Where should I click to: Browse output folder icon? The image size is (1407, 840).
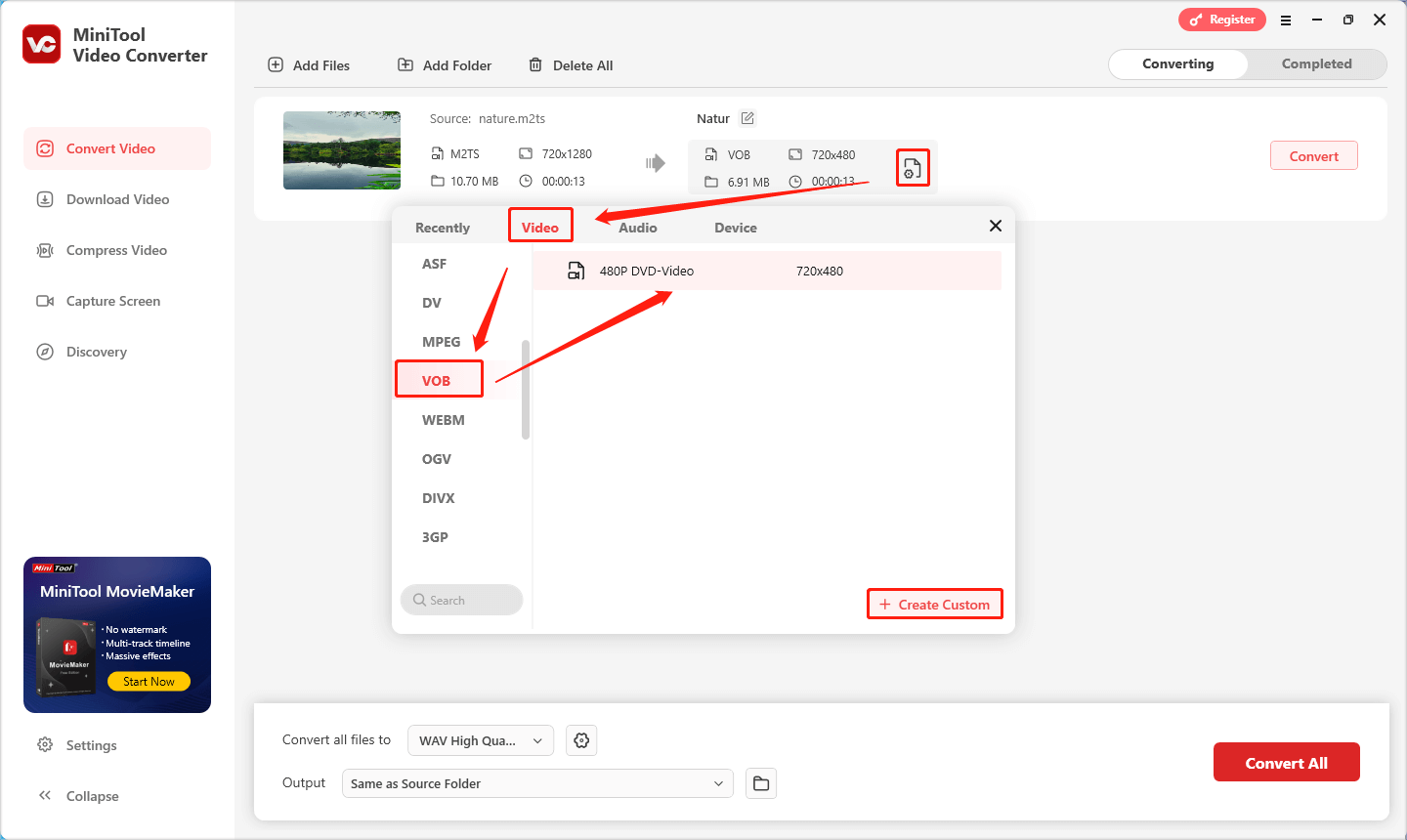(761, 783)
